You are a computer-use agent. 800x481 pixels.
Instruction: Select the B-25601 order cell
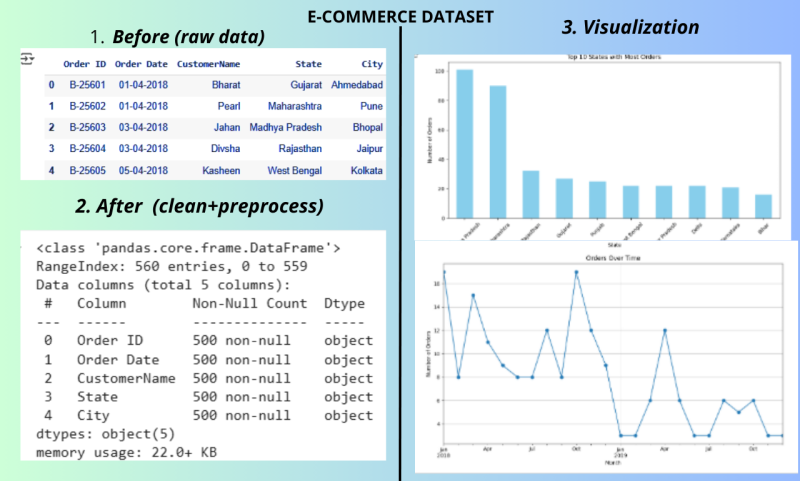point(86,85)
